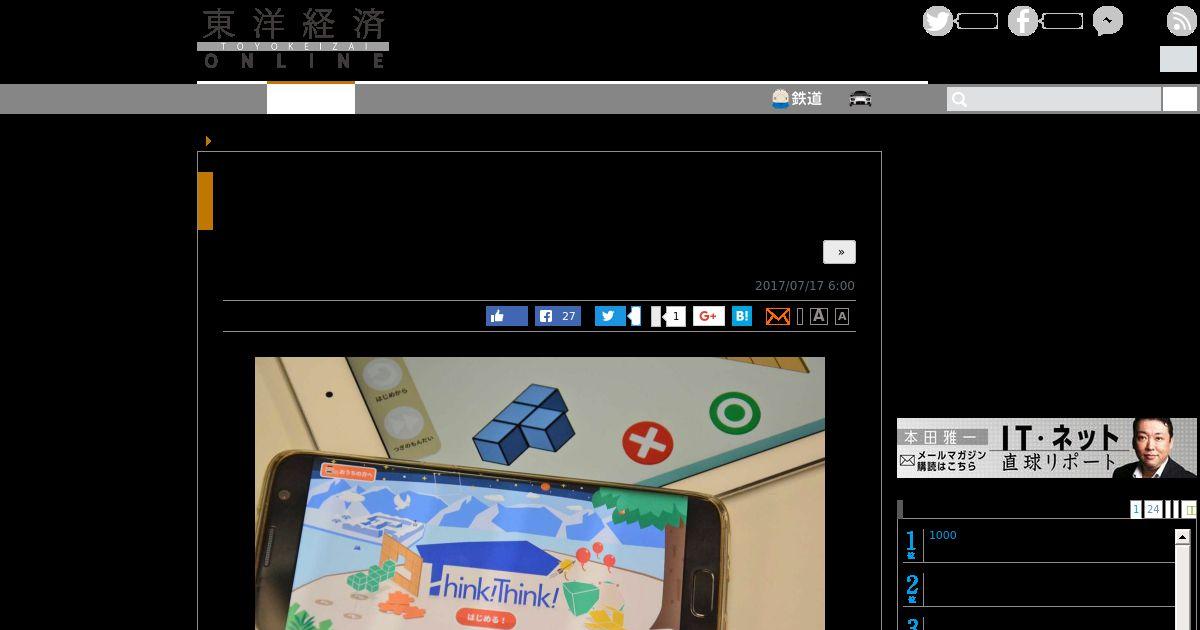
Task: Switch ranking to the 1 tab
Action: point(1136,509)
